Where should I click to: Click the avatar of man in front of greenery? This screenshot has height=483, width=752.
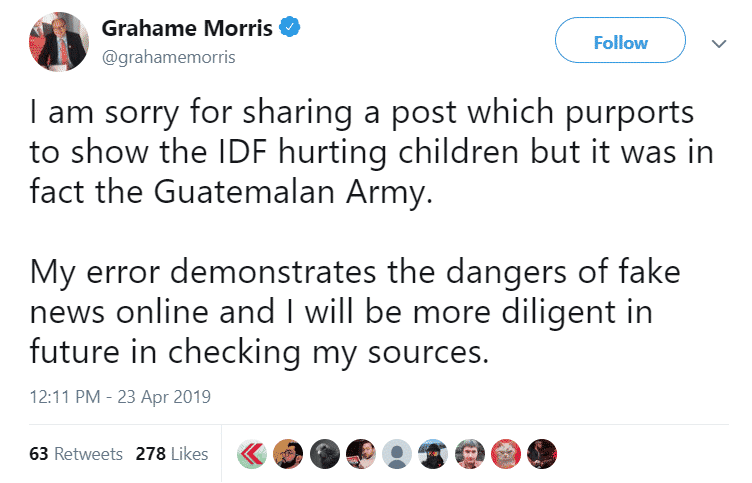pyautogui.click(x=469, y=453)
